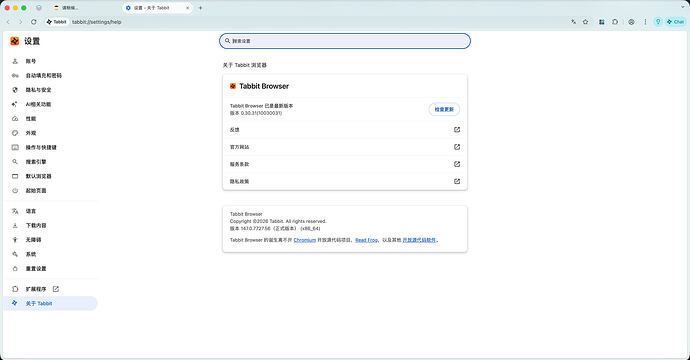
Task: Open the Read Frog hyperlink
Action: (366, 240)
